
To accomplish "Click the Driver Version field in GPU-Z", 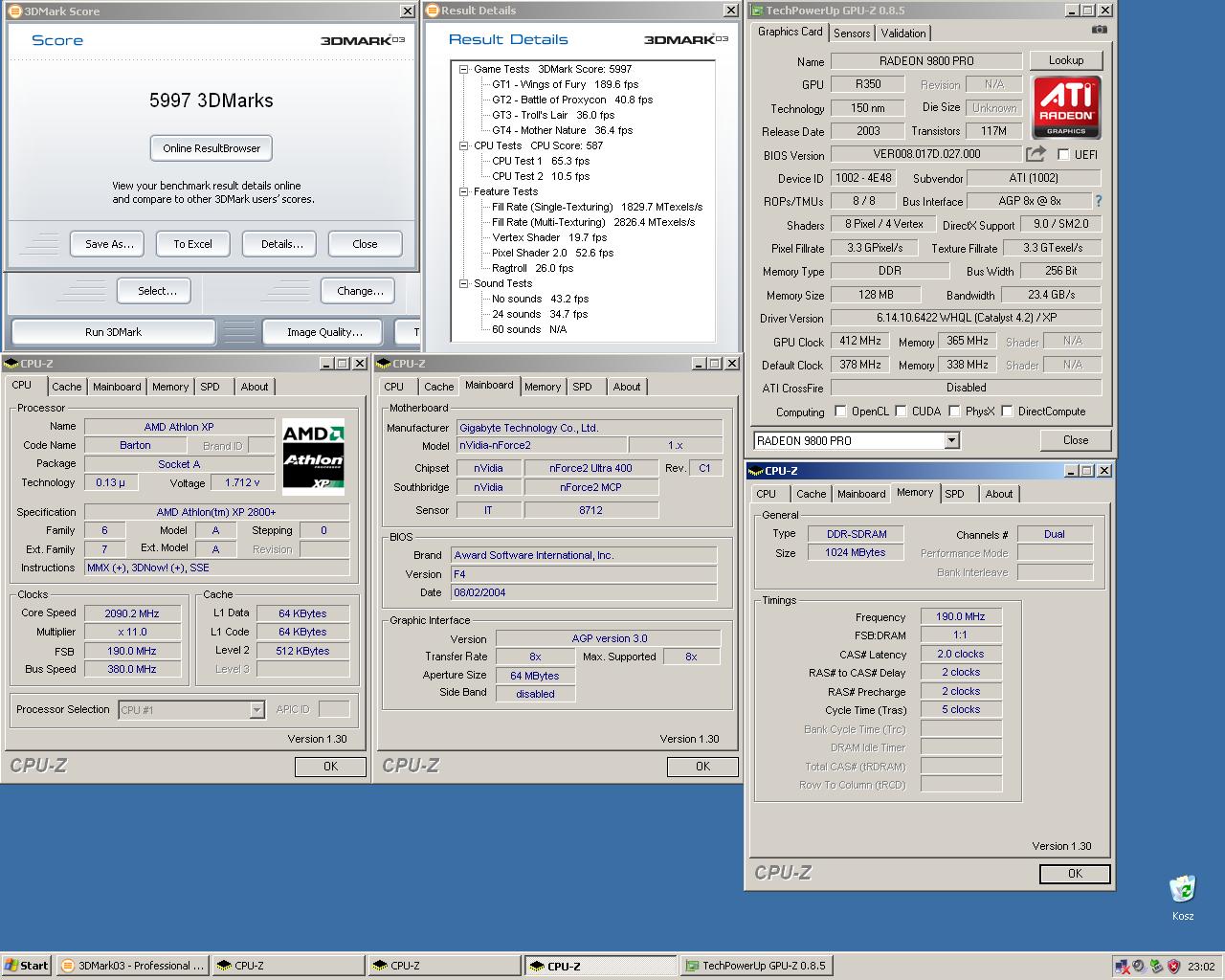I will point(966,318).
